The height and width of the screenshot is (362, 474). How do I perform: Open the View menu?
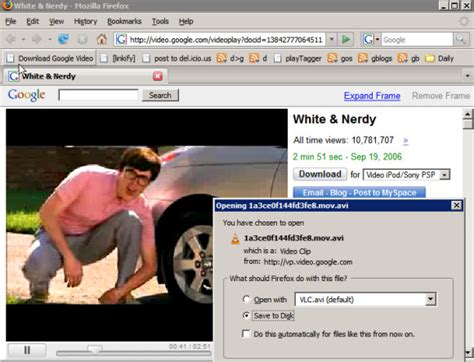coord(56,21)
